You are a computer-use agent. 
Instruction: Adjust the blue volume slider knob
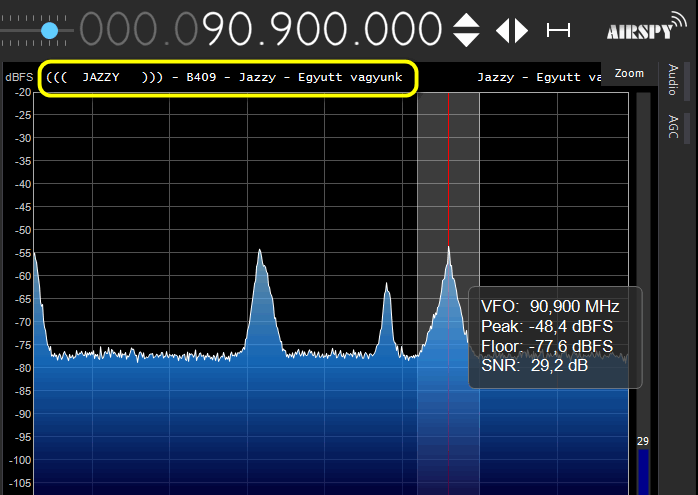tap(49, 31)
